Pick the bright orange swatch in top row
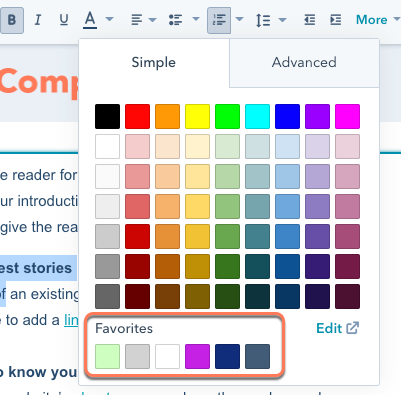 coord(167,116)
